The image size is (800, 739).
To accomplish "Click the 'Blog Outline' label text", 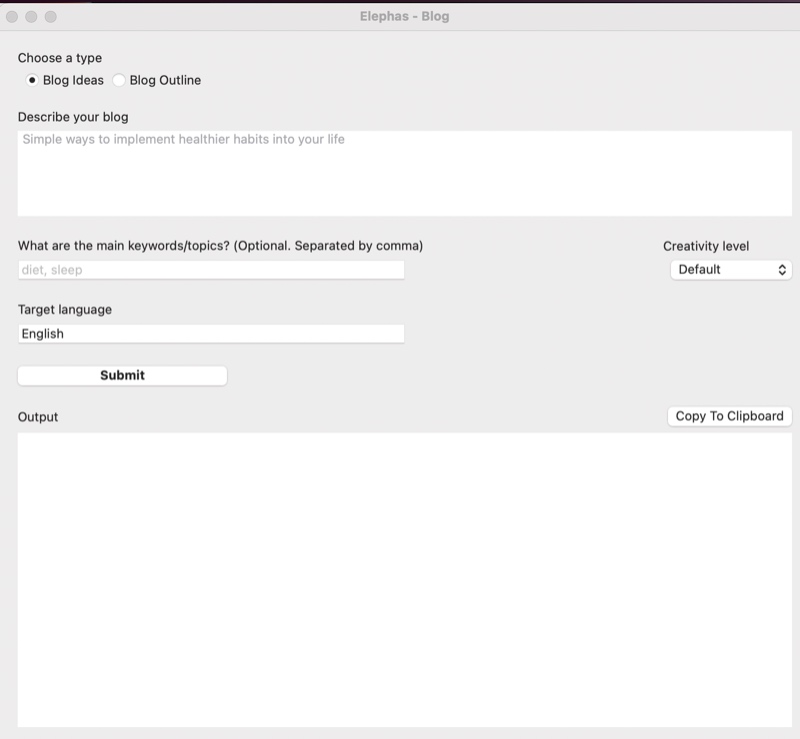I will (x=165, y=80).
